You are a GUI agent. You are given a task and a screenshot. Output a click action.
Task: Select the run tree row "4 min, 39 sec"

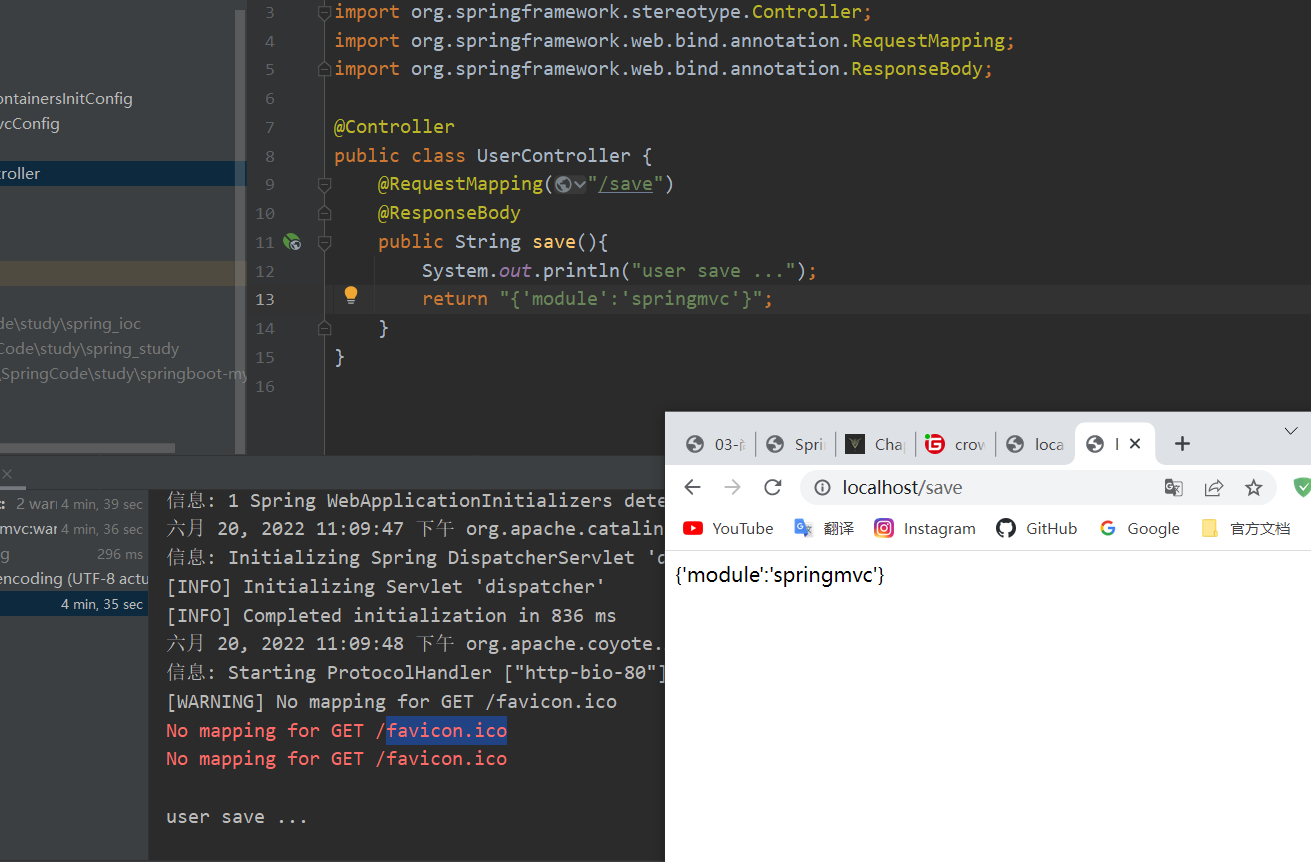(x=74, y=503)
